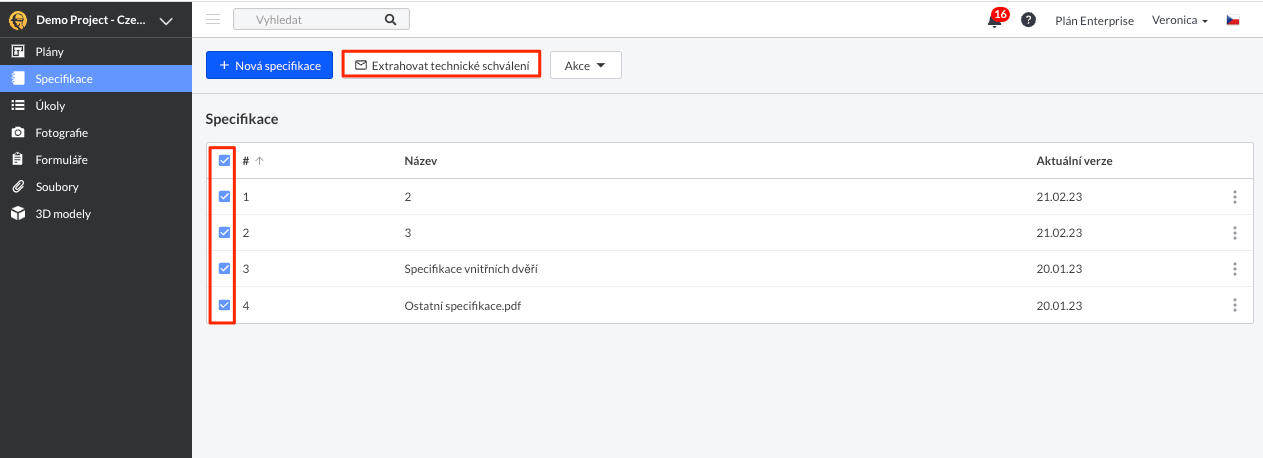Click the hamburger menu icon
Screen dimensions: 1263x458
click(x=213, y=19)
